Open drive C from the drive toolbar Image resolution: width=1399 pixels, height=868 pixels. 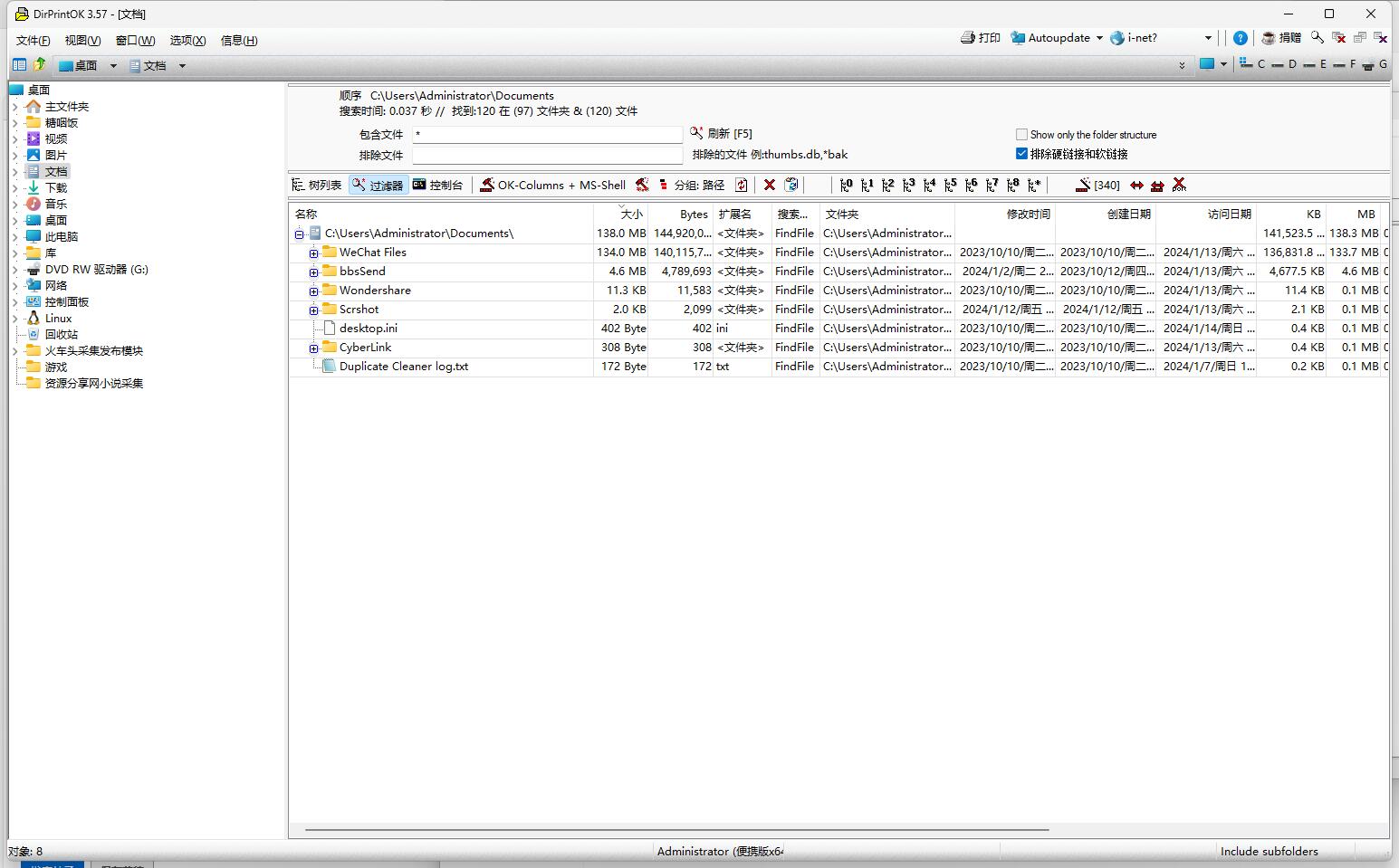1253,64
